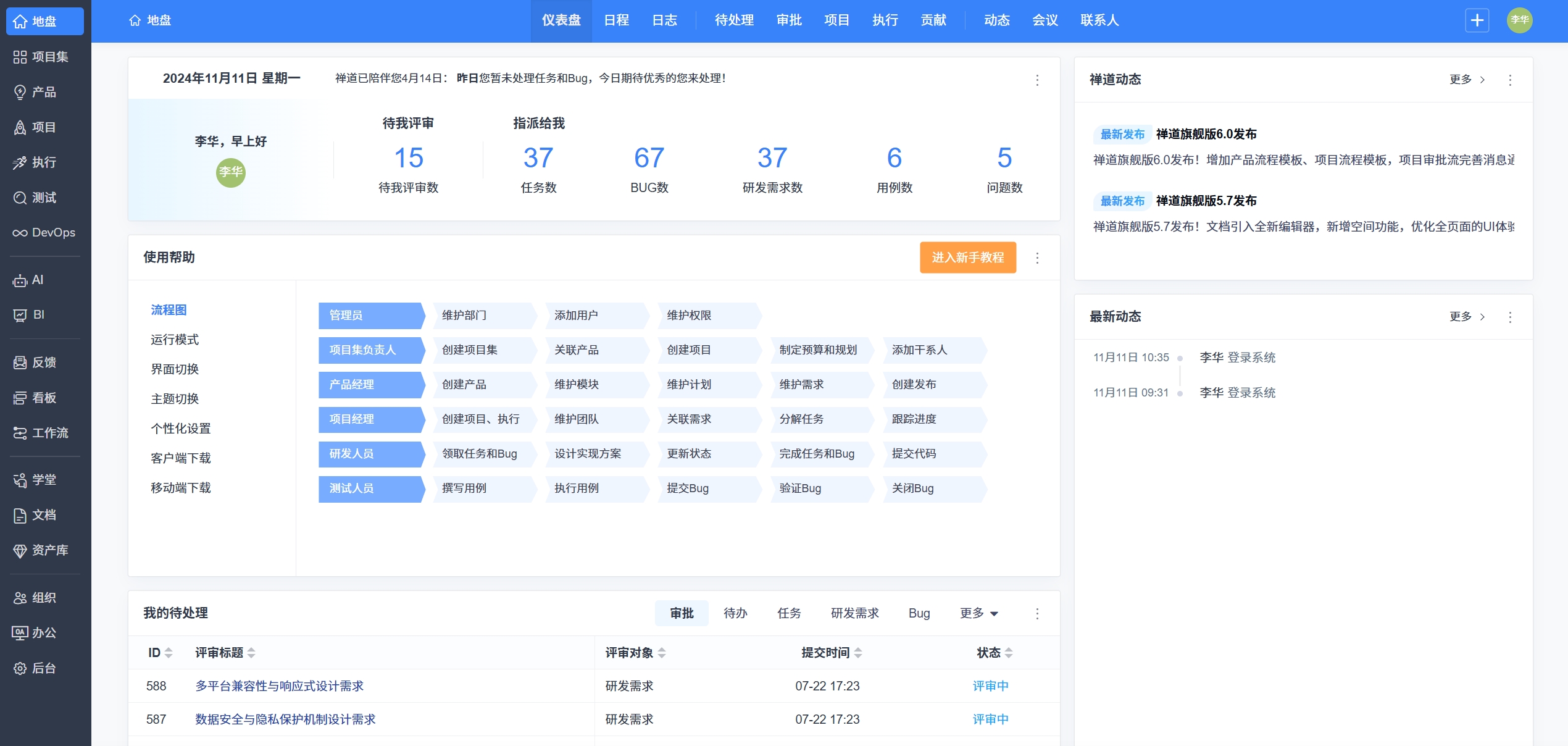Go to 资产库 diamond icon

click(x=20, y=550)
